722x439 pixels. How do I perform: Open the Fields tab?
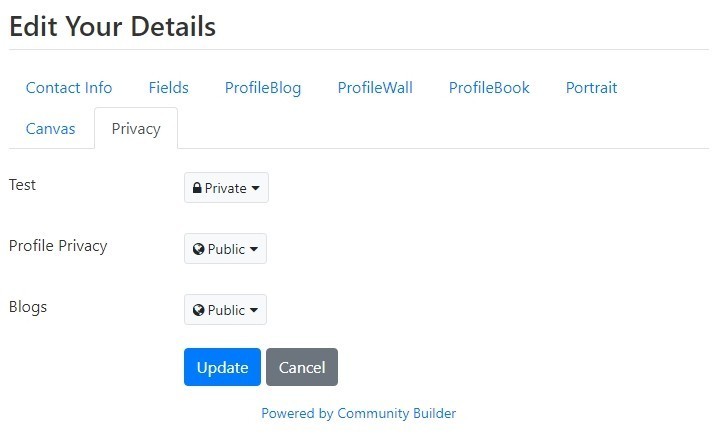[169, 88]
